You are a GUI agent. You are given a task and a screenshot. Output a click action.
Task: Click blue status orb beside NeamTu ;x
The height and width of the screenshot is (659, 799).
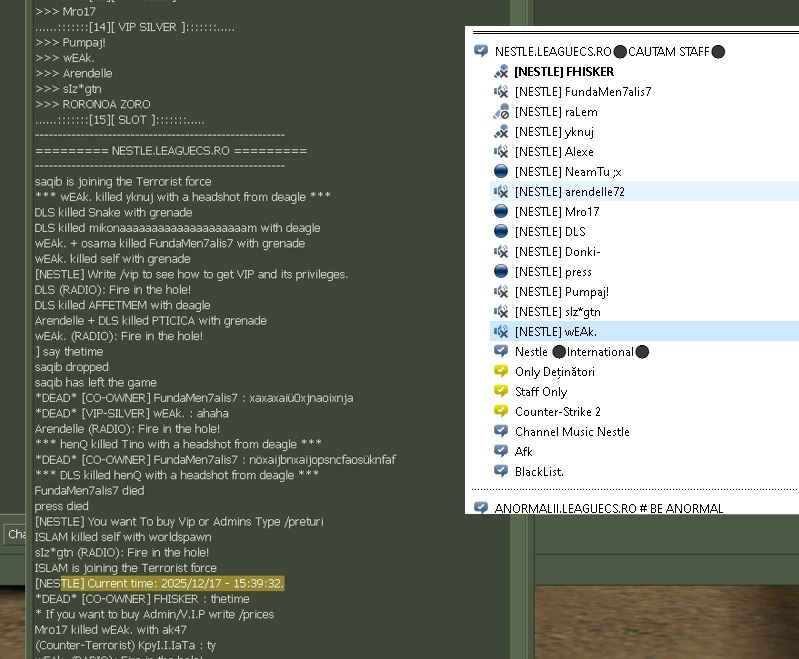(x=501, y=171)
